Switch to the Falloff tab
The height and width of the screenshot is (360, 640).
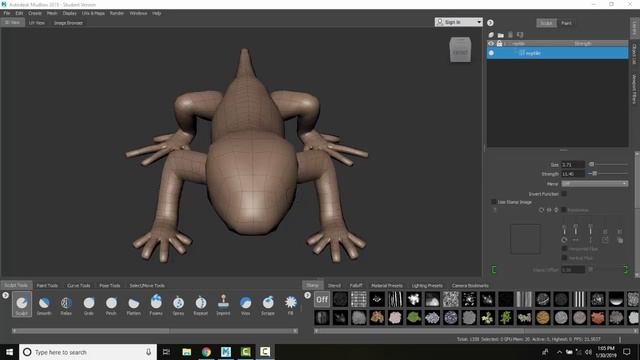(x=356, y=286)
